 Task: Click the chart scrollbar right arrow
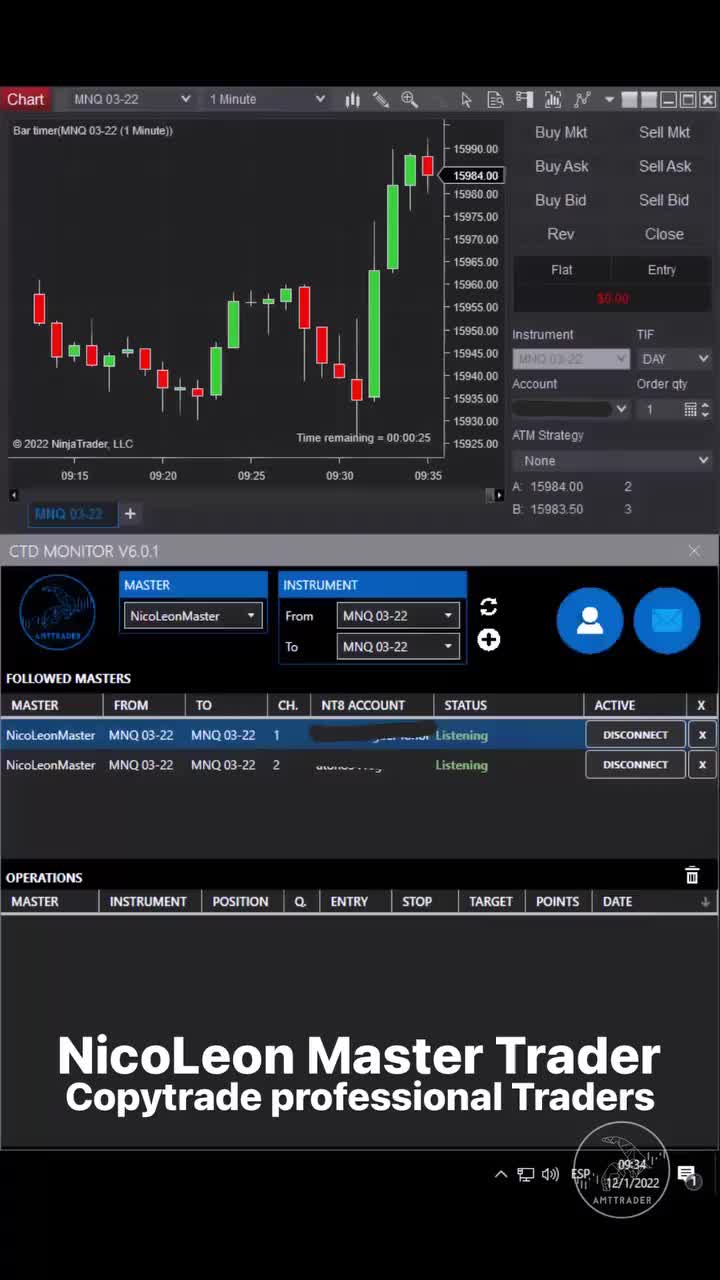[498, 495]
